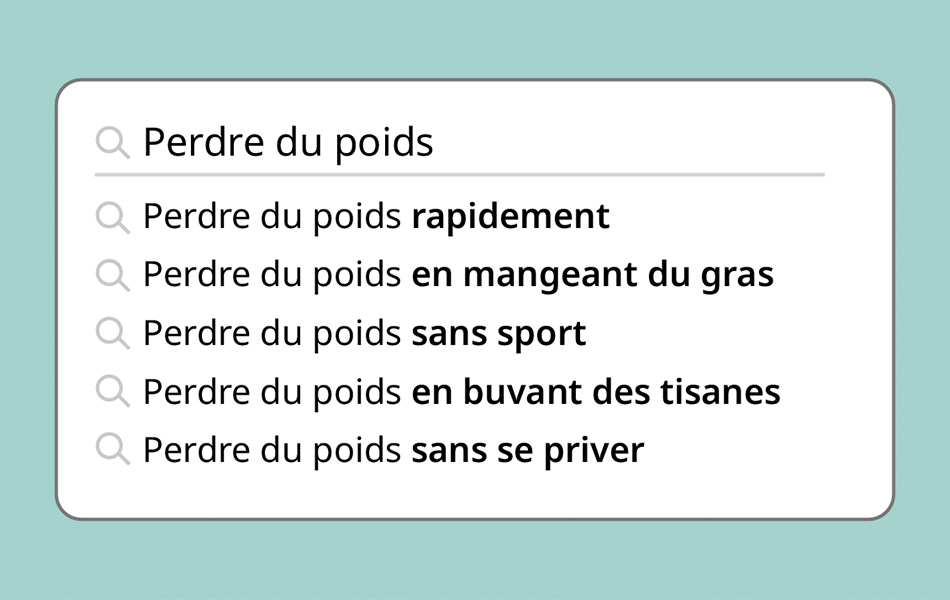Click the bold text 'sans se priver'

click(528, 451)
